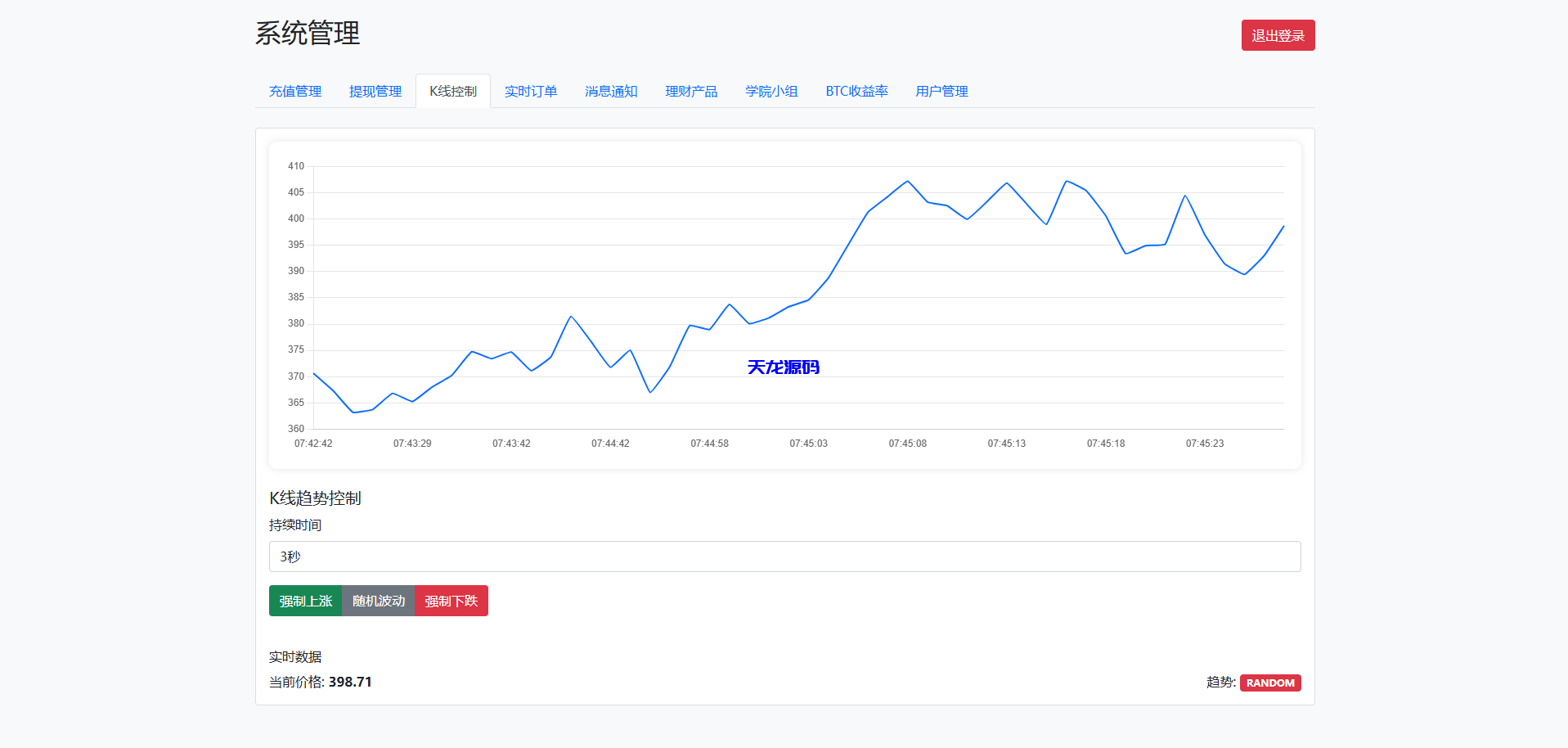
Task: Click the 系统管理 page heading
Action: pos(308,34)
